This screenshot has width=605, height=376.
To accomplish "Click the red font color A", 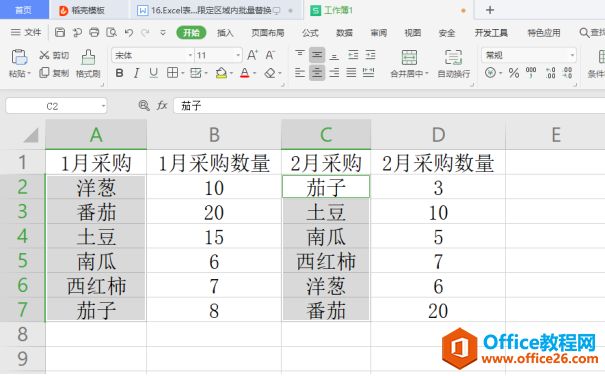I will [244, 73].
